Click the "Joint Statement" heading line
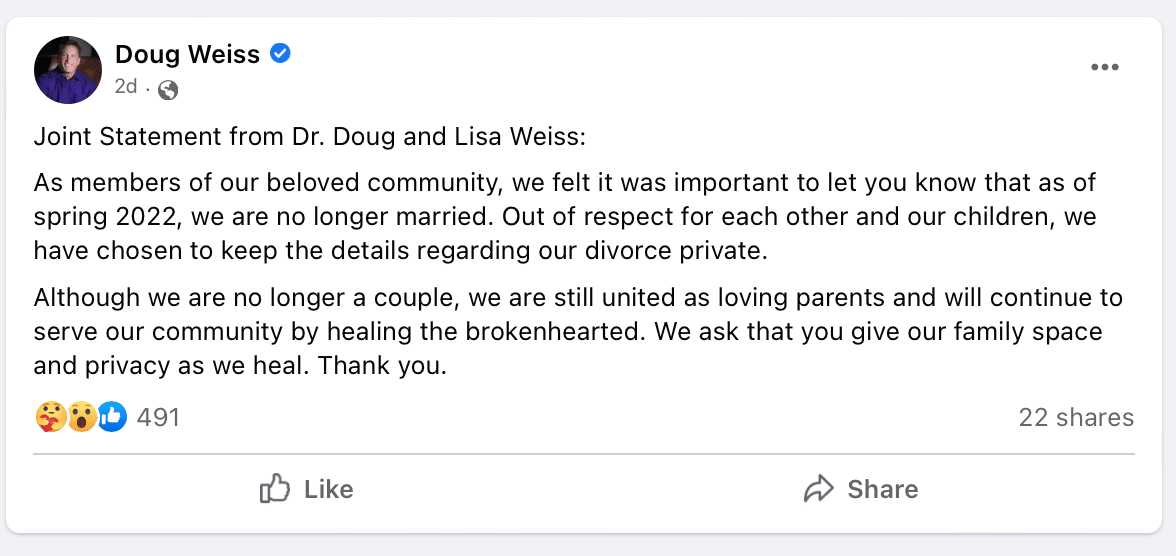Image resolution: width=1176 pixels, height=556 pixels. 309,136
